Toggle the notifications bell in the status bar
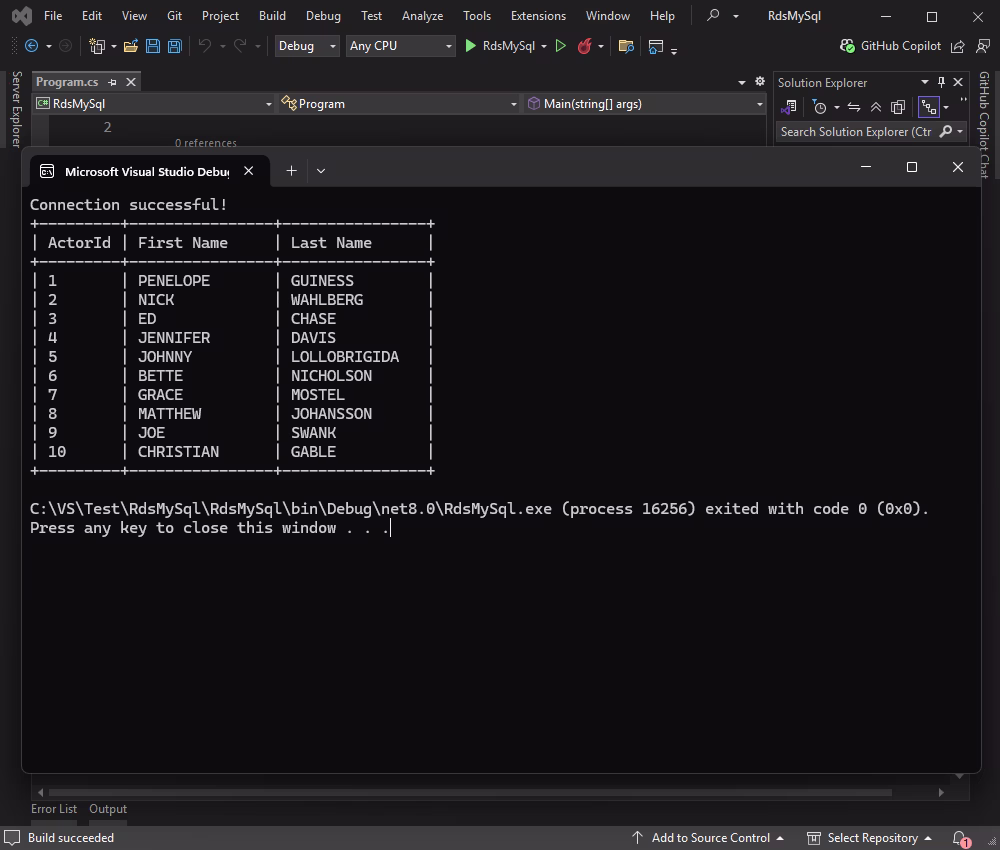The height and width of the screenshot is (850, 1000). [957, 837]
